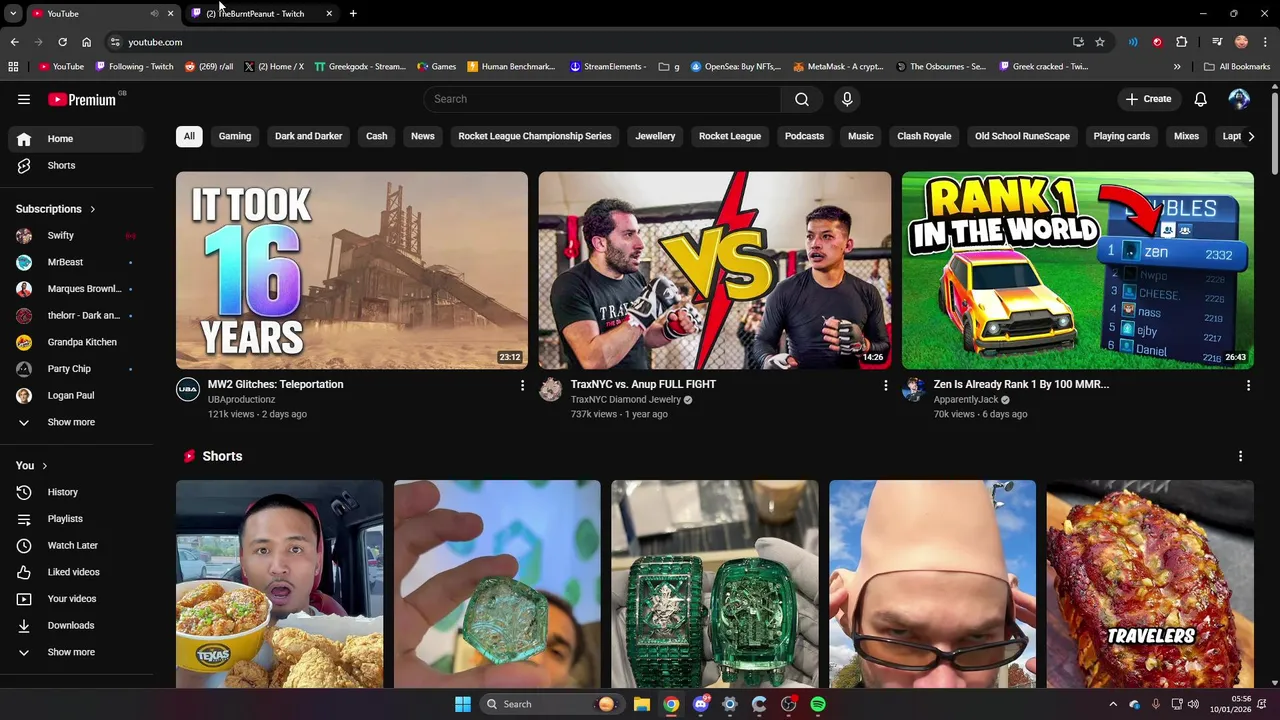The image size is (1280, 720).
Task: Open Chrome extensions puzzle icon
Action: pos(1182,42)
